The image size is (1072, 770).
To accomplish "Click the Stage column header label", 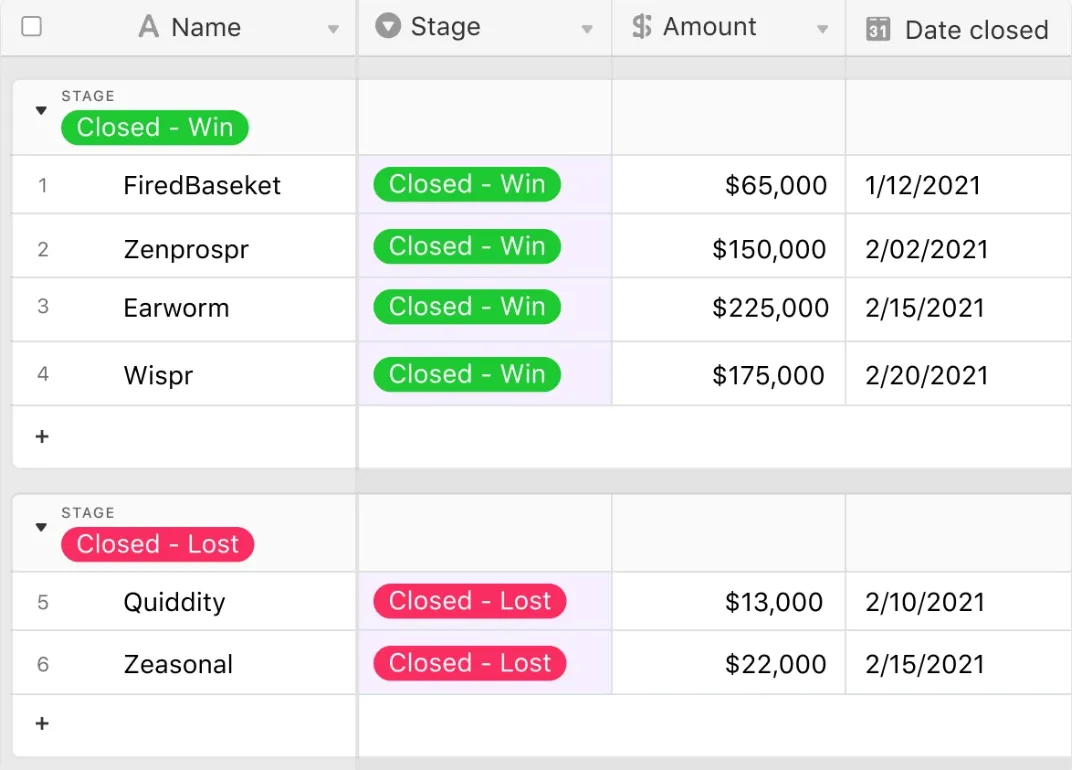I will (446, 27).
